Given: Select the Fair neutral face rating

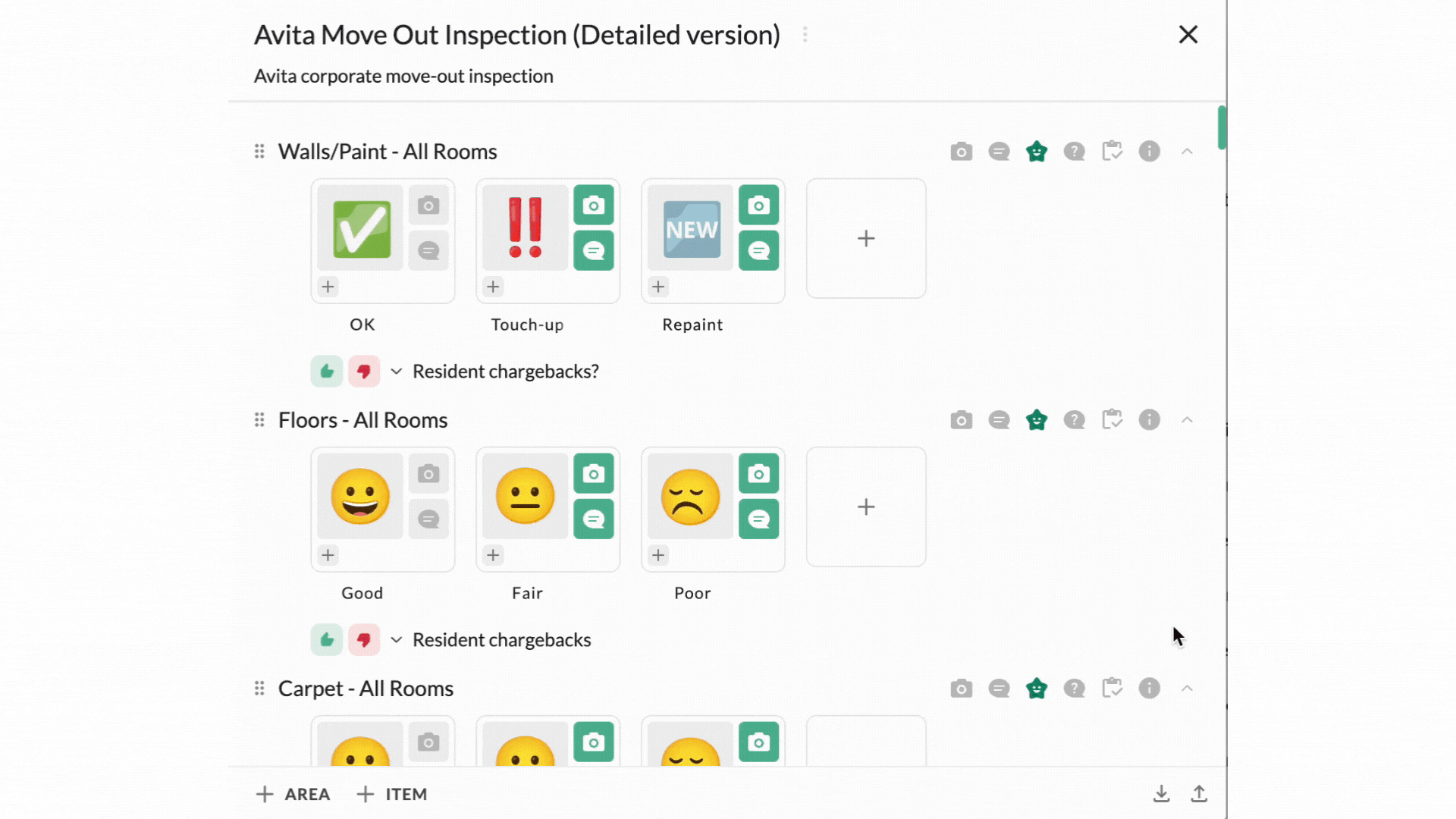Looking at the screenshot, I should point(526,497).
